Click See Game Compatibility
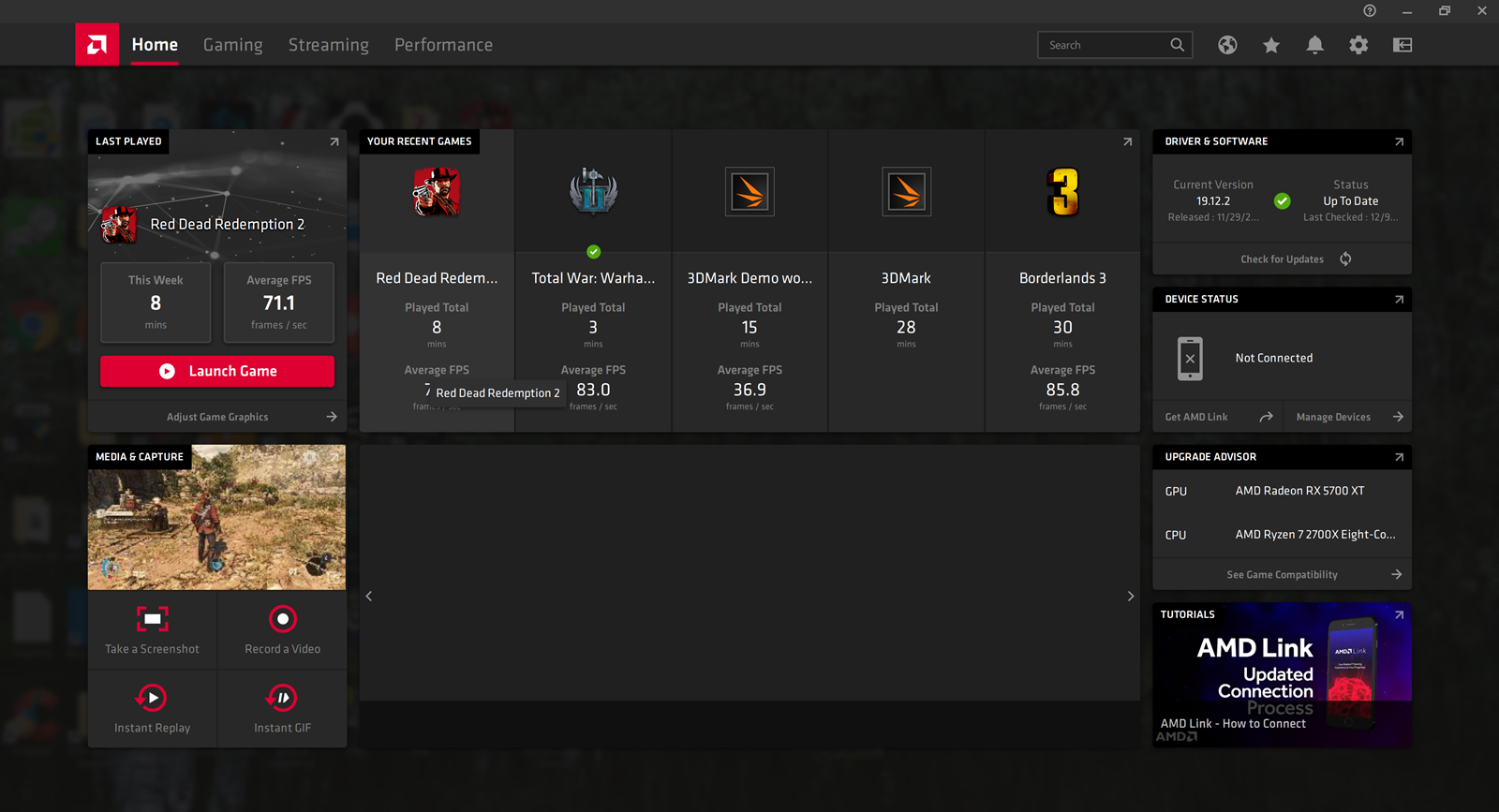 point(1282,575)
